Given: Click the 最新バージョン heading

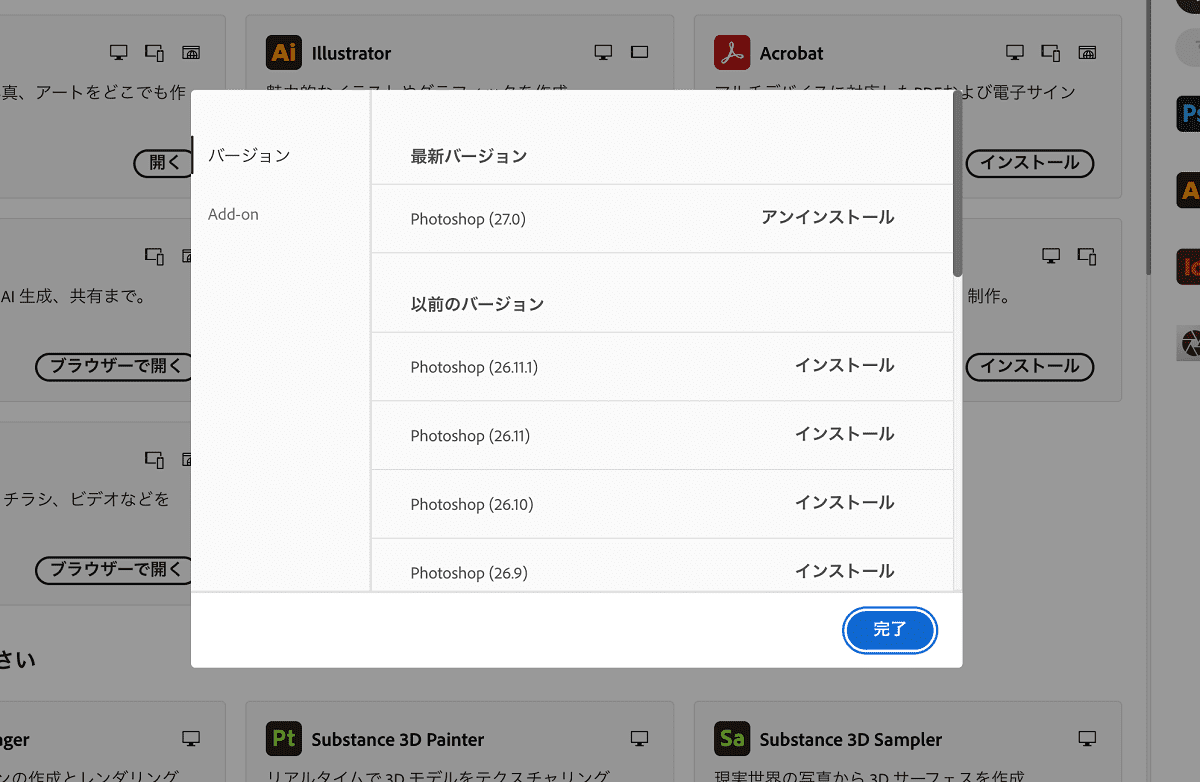Looking at the screenshot, I should point(469,156).
